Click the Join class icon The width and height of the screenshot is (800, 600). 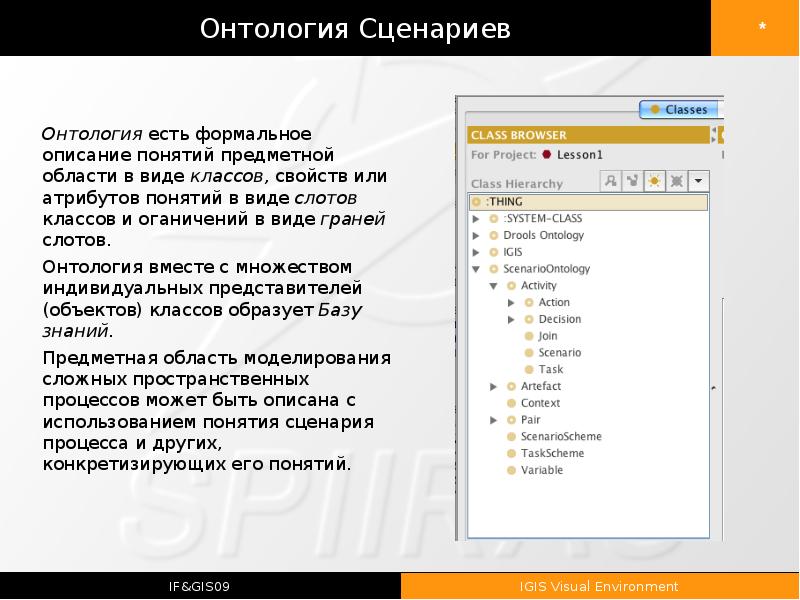pos(529,337)
